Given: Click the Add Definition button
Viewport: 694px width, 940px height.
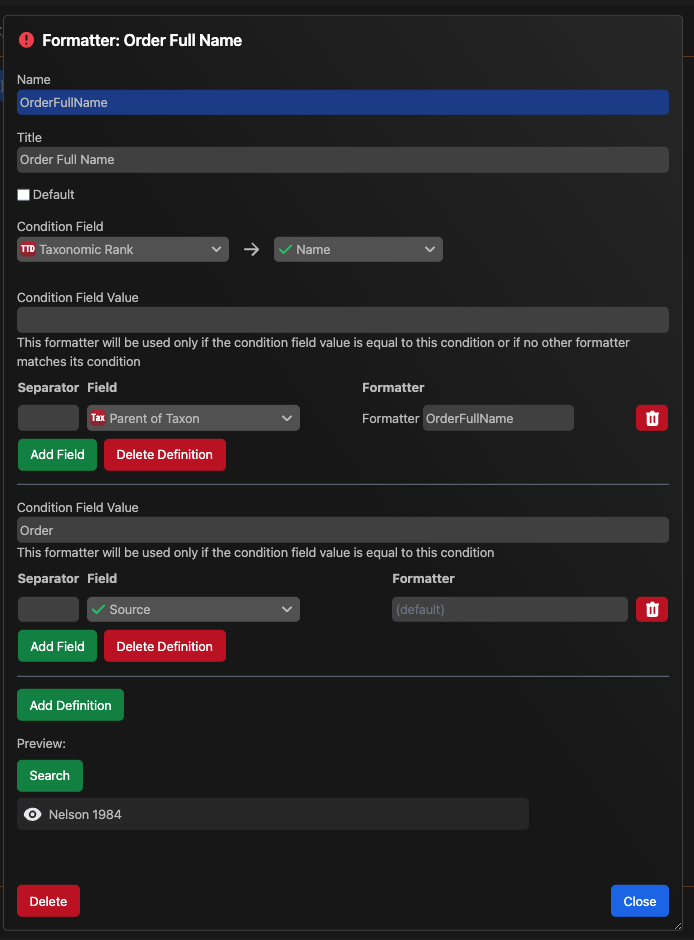Looking at the screenshot, I should pyautogui.click(x=71, y=705).
